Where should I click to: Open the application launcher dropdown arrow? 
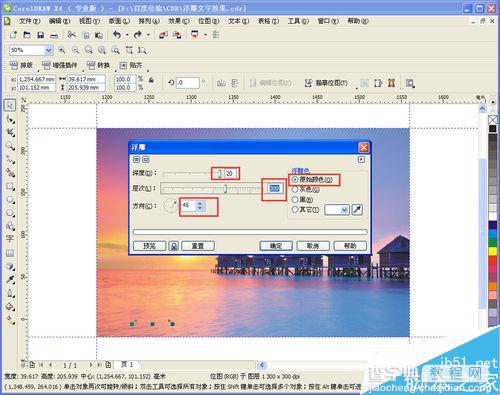pyautogui.click(x=205, y=35)
